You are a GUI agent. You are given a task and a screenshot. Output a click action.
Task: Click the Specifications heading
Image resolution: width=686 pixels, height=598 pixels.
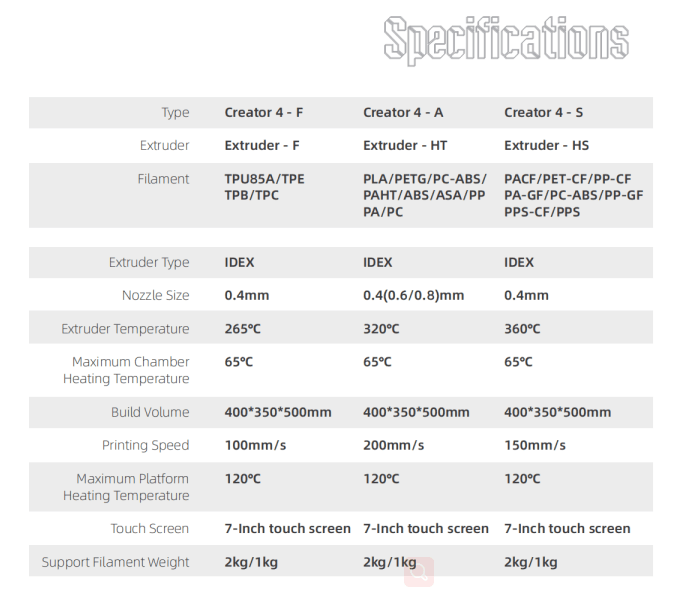point(507,42)
